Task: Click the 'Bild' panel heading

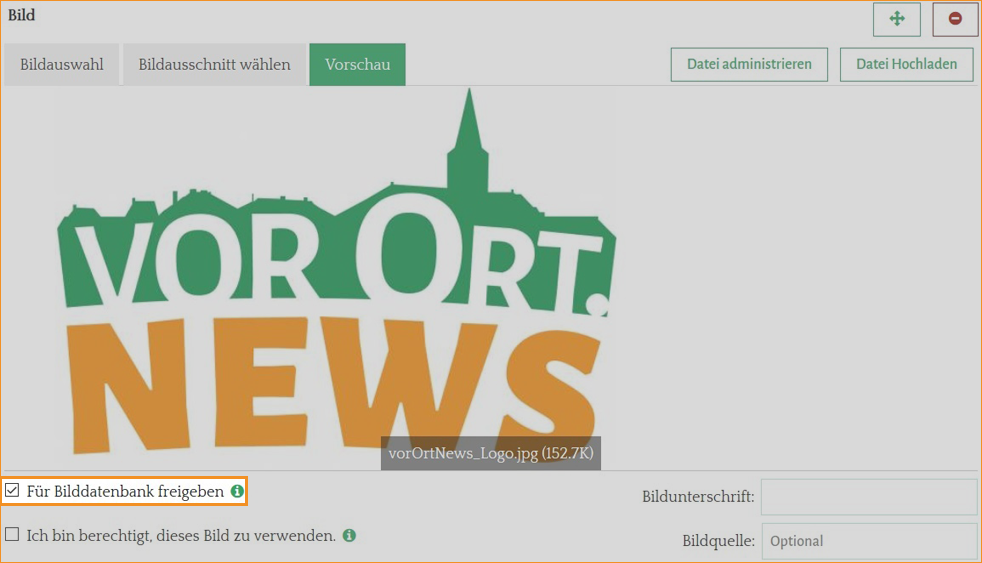Action: [x=22, y=16]
